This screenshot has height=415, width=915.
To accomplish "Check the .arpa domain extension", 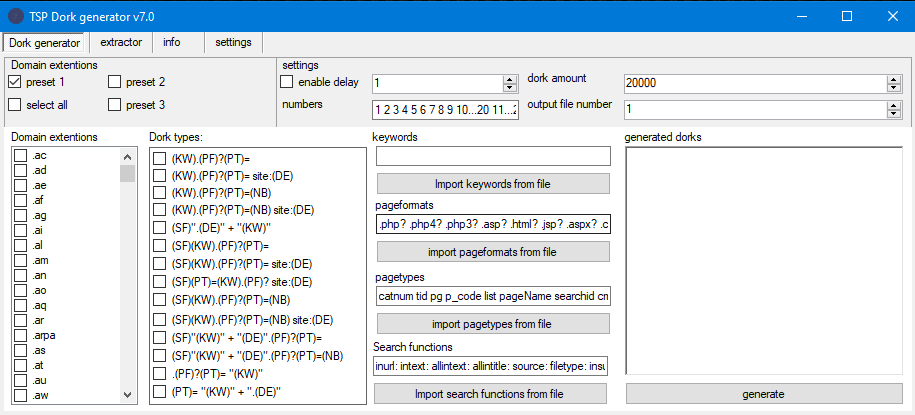I will (20, 336).
